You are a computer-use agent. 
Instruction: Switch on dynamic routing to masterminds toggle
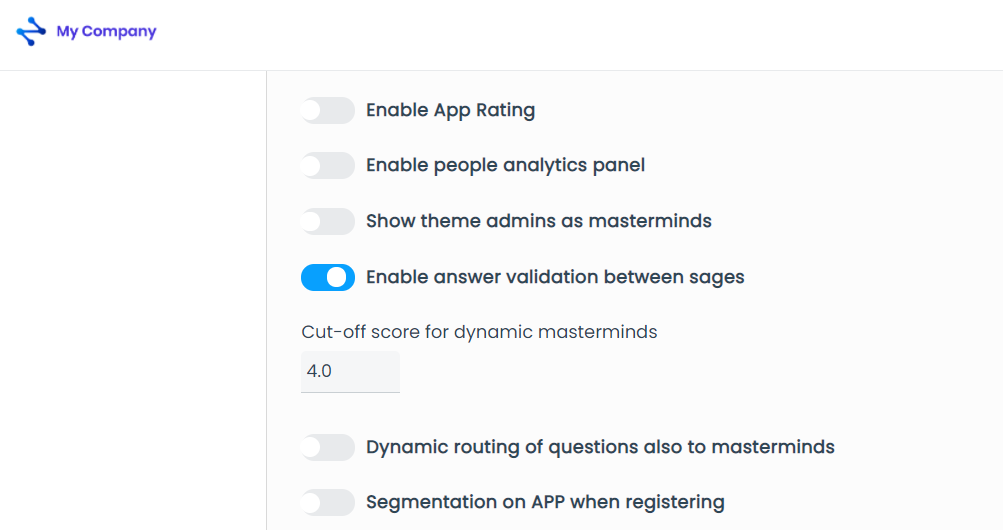coord(328,448)
